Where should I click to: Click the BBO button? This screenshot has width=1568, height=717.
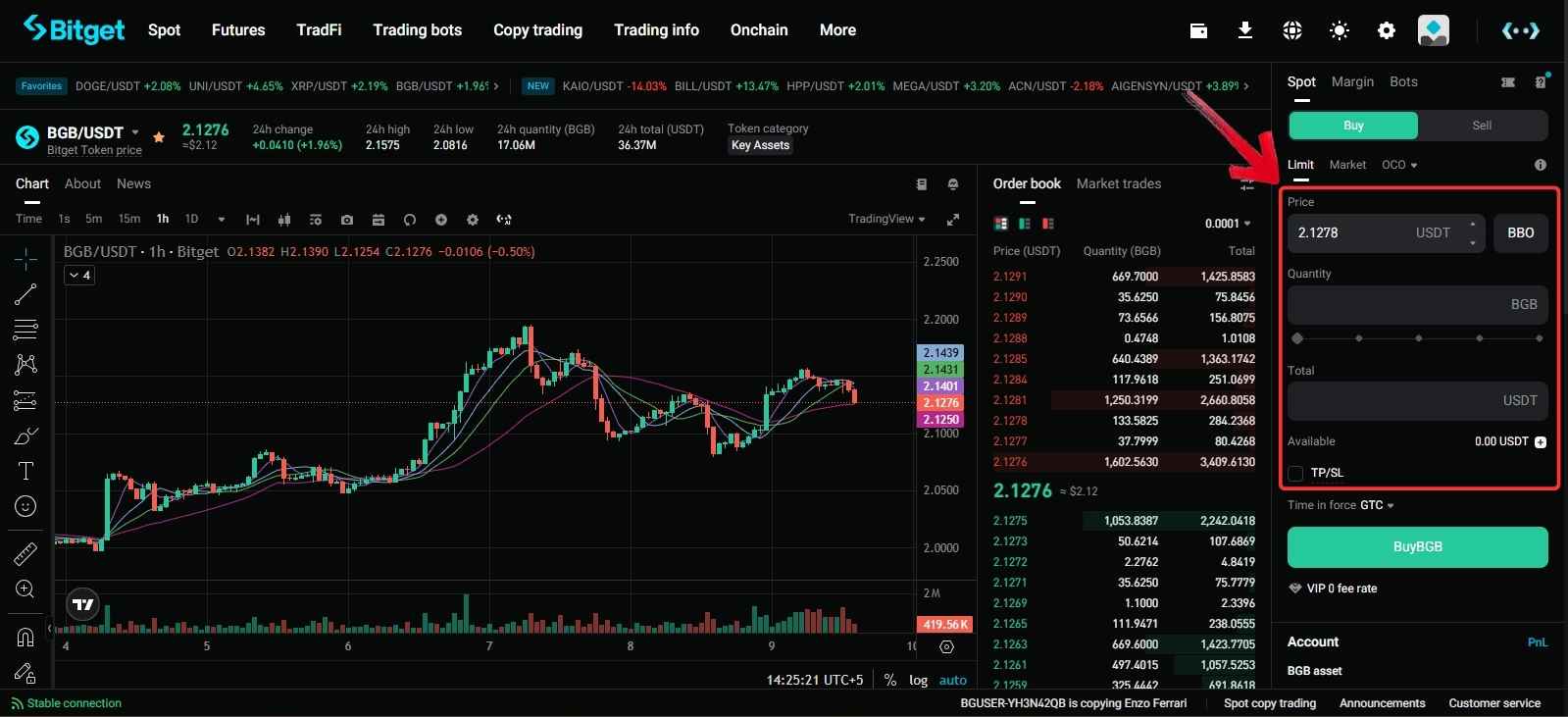[1521, 232]
